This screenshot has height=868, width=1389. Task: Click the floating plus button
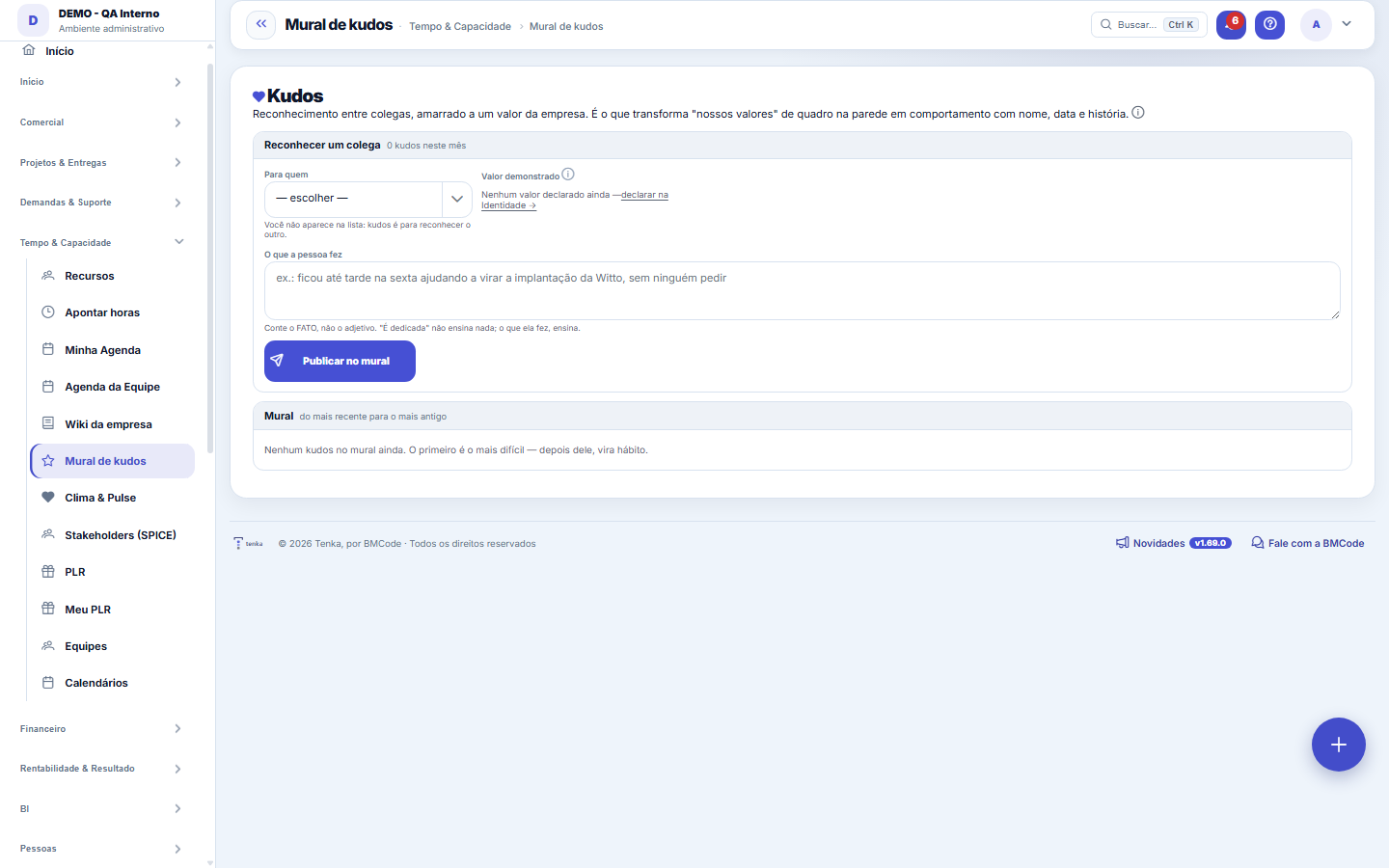(1338, 745)
